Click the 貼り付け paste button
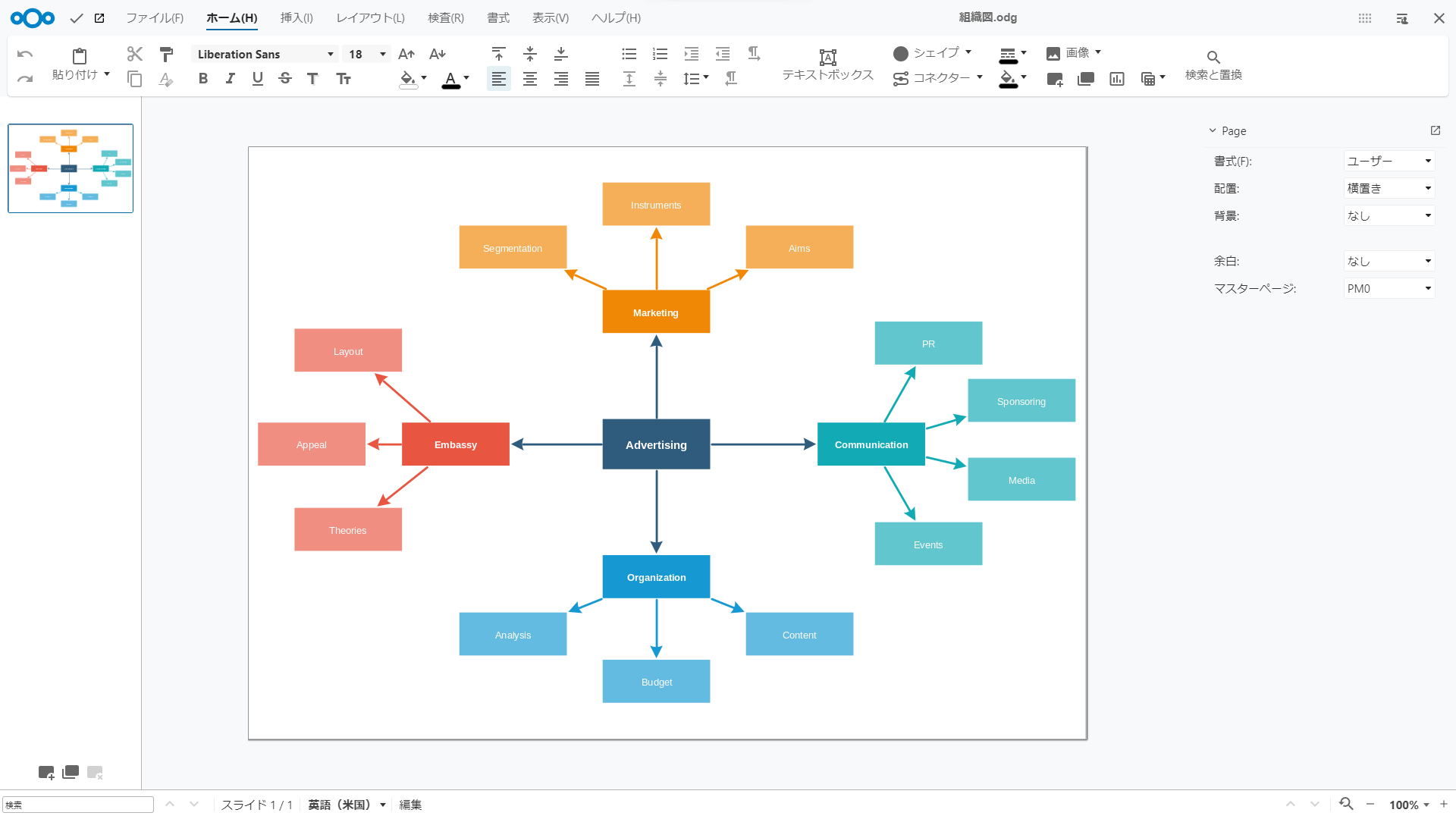 point(79,64)
